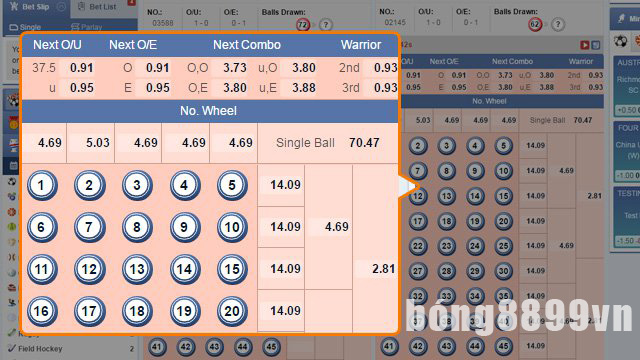The image size is (640, 360).
Task: View drawn ball 62 indicator
Action: [x=535, y=24]
